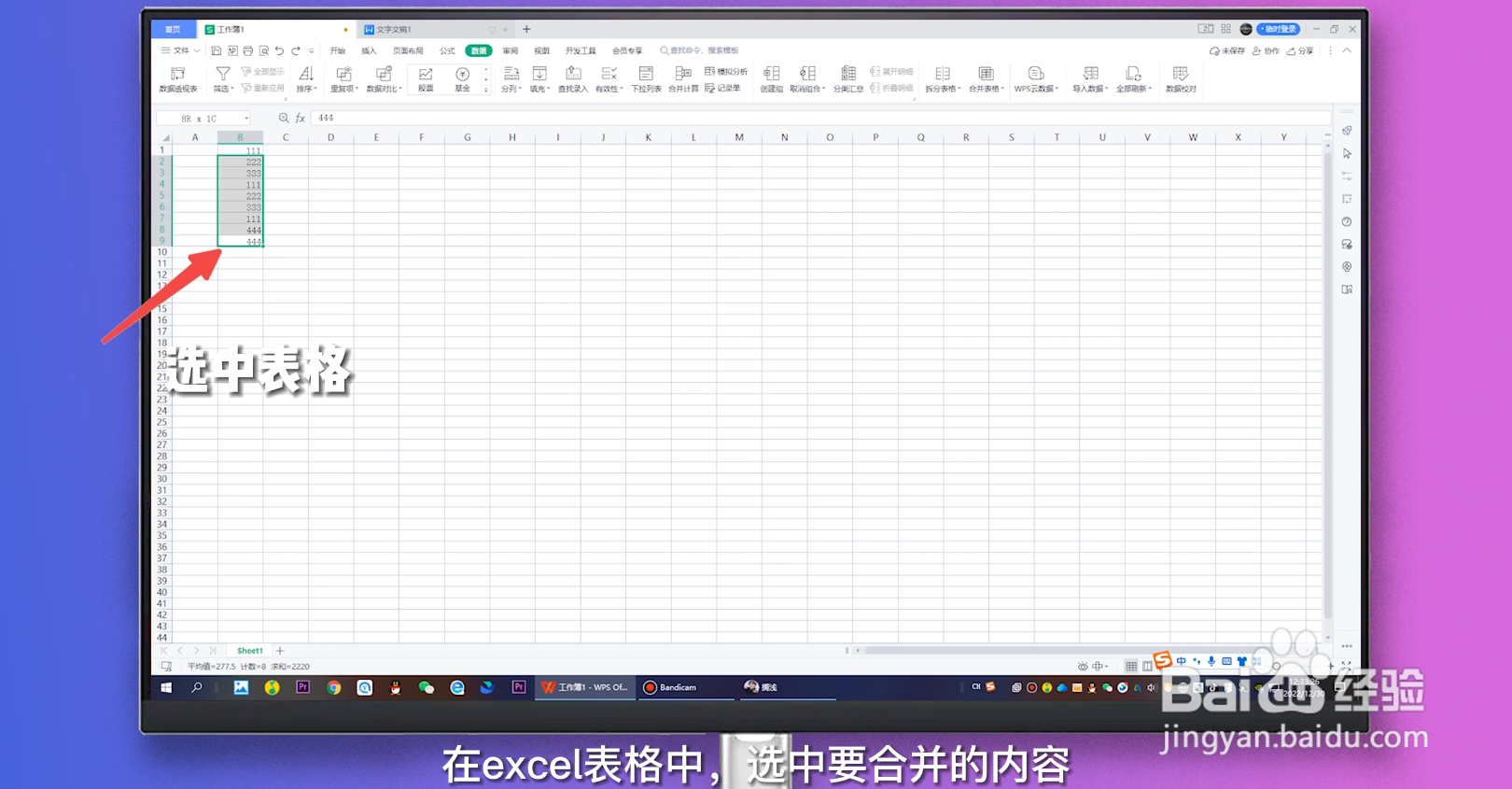Open the 数据对比 data compare tool

[384, 79]
